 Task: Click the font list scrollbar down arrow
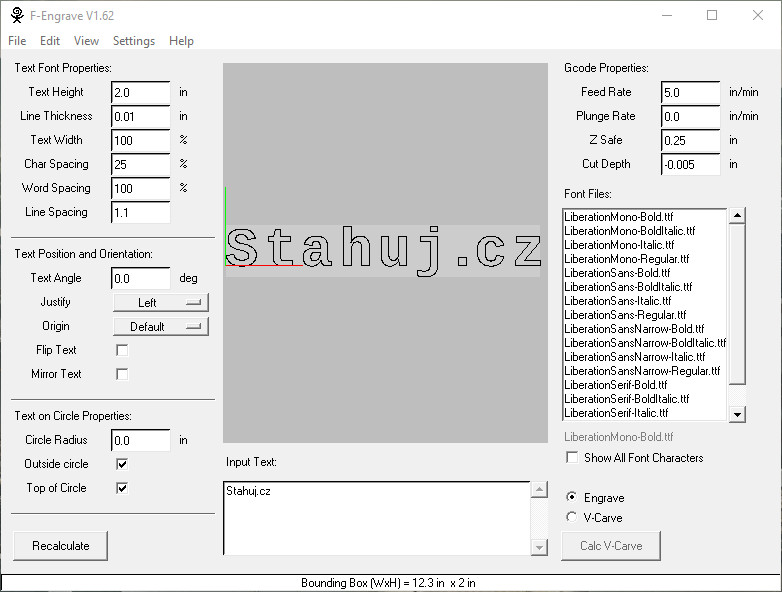point(737,414)
